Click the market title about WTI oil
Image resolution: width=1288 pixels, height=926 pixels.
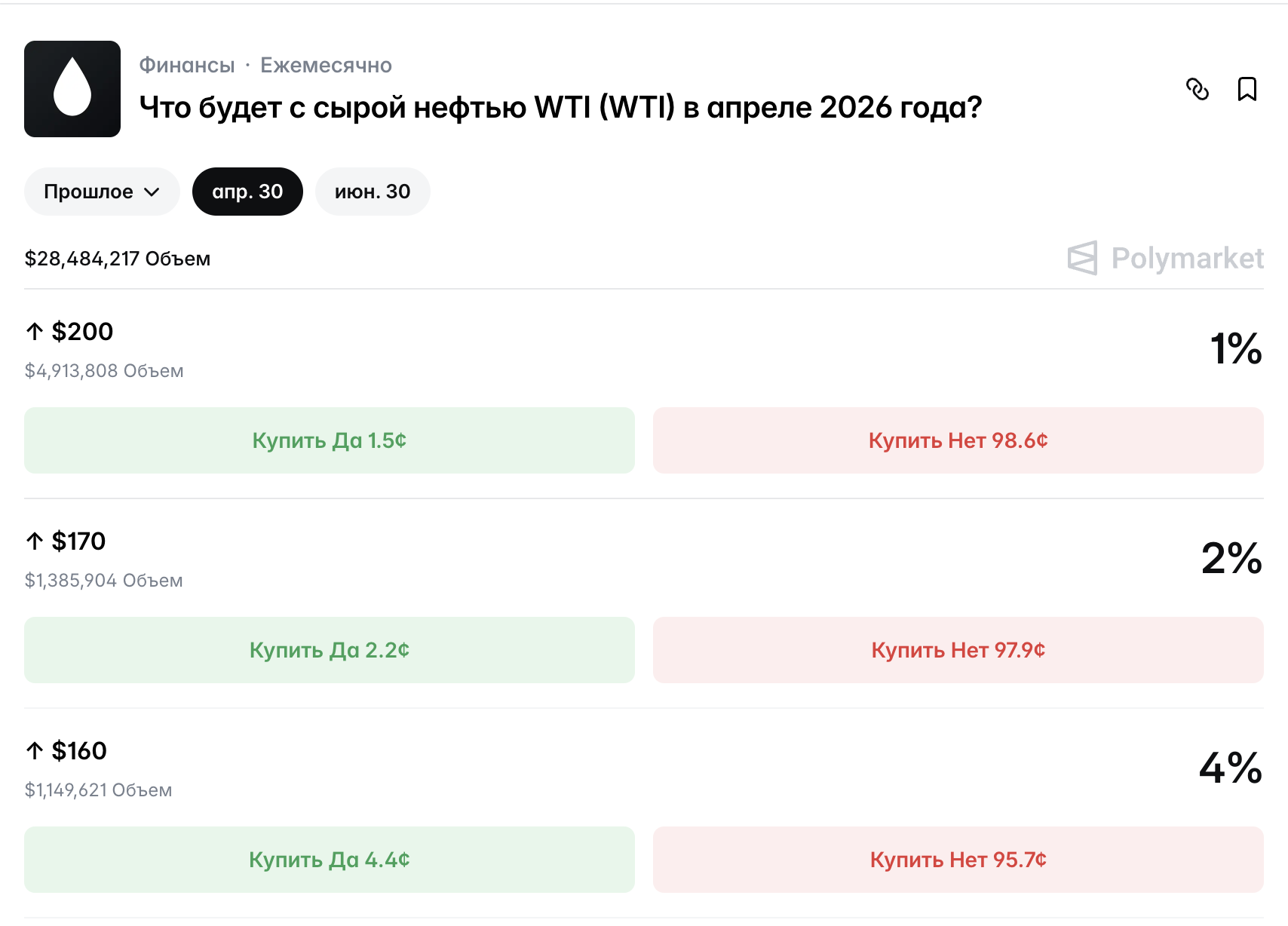[560, 108]
